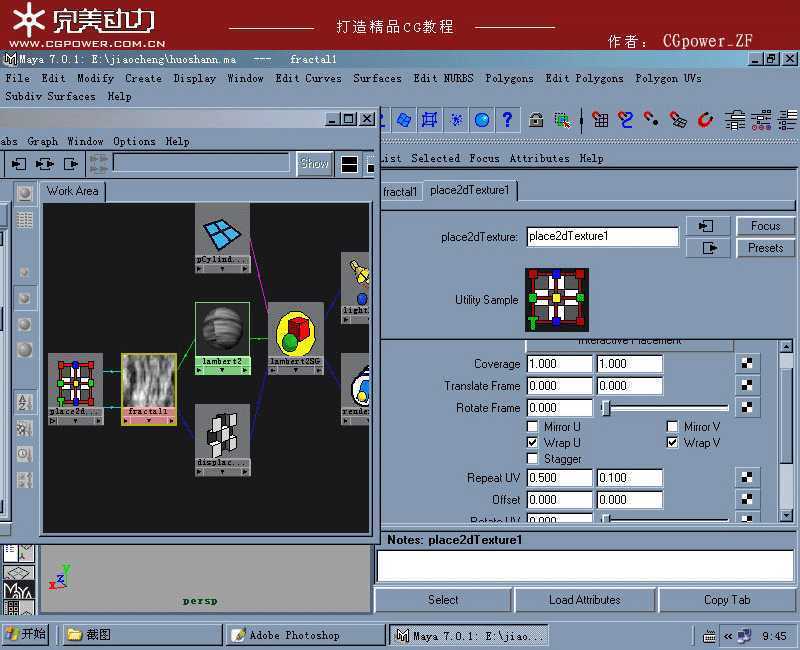800x650 pixels.
Task: Click the Rotate UV slider handle
Action: (x=606, y=518)
